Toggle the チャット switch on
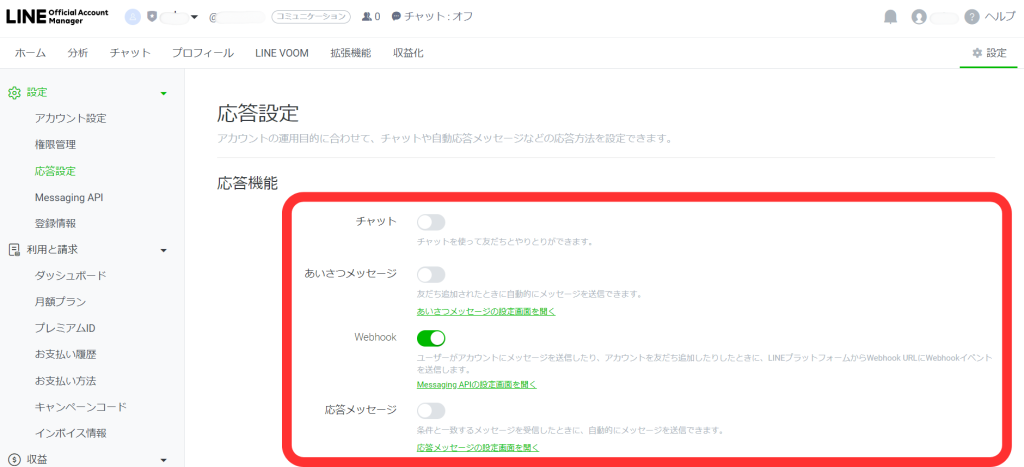This screenshot has width=1024, height=467. (x=431, y=222)
